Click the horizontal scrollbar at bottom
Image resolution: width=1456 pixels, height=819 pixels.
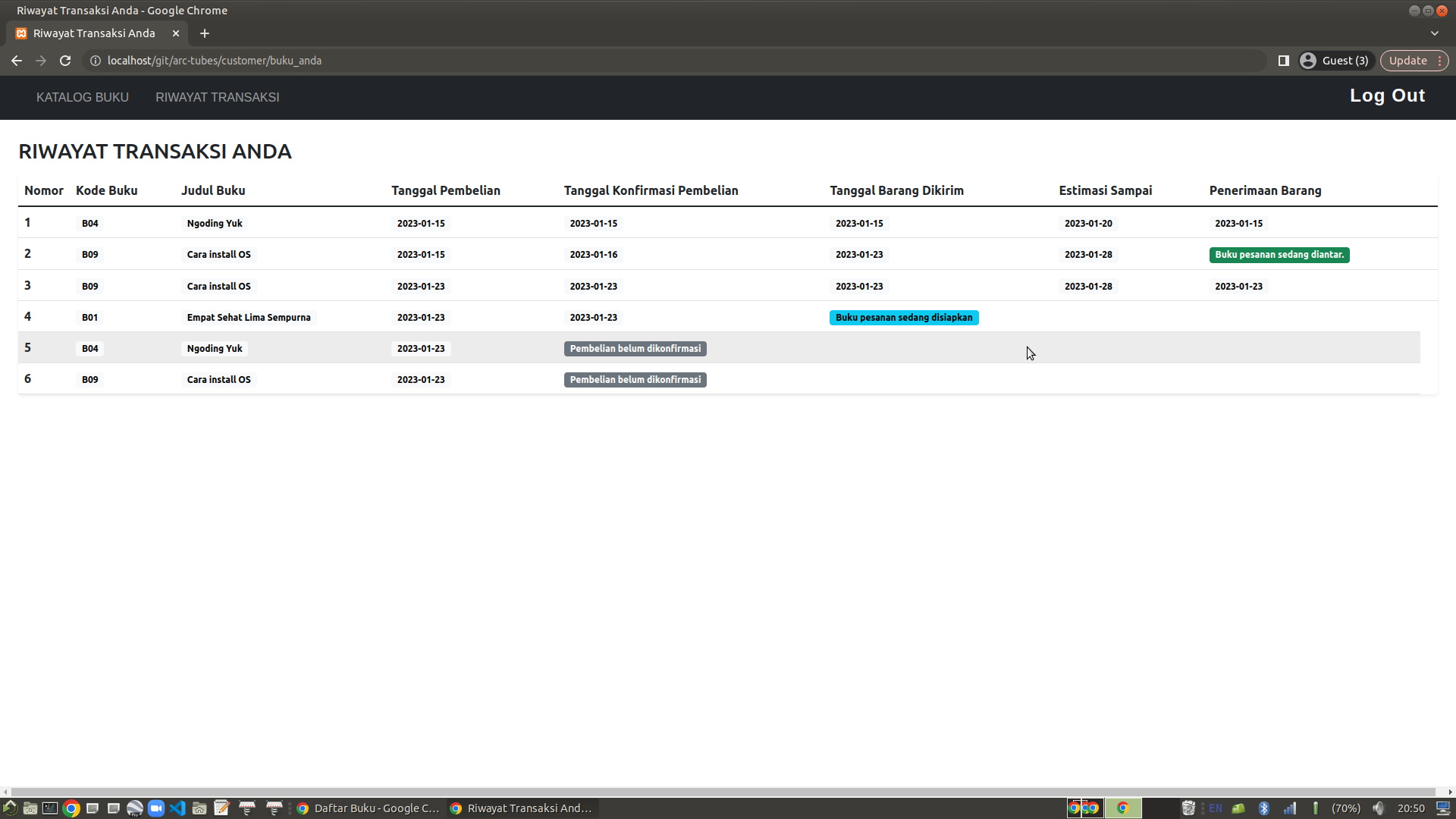pos(720,792)
